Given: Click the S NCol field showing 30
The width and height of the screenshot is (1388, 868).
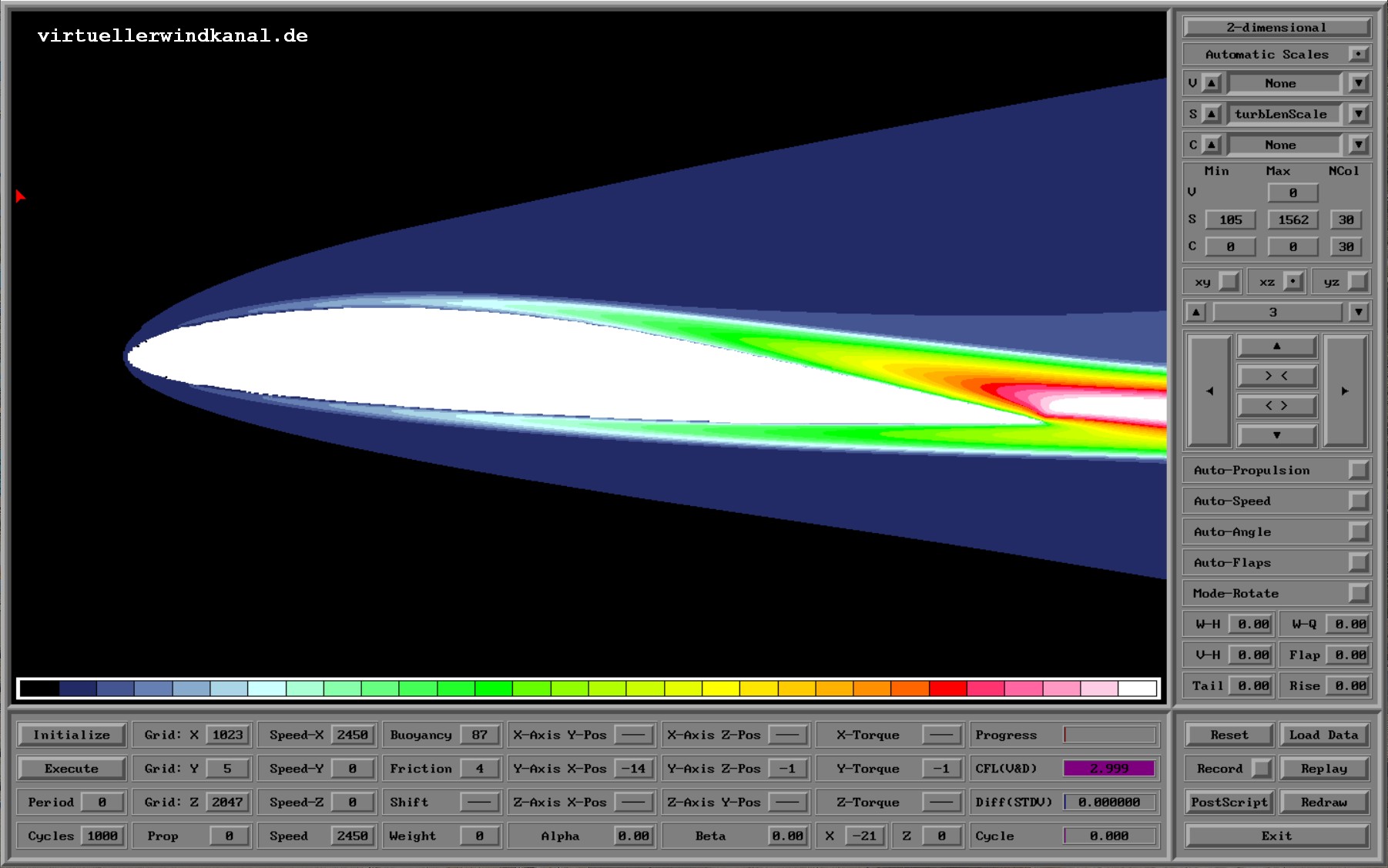Looking at the screenshot, I should [x=1346, y=220].
